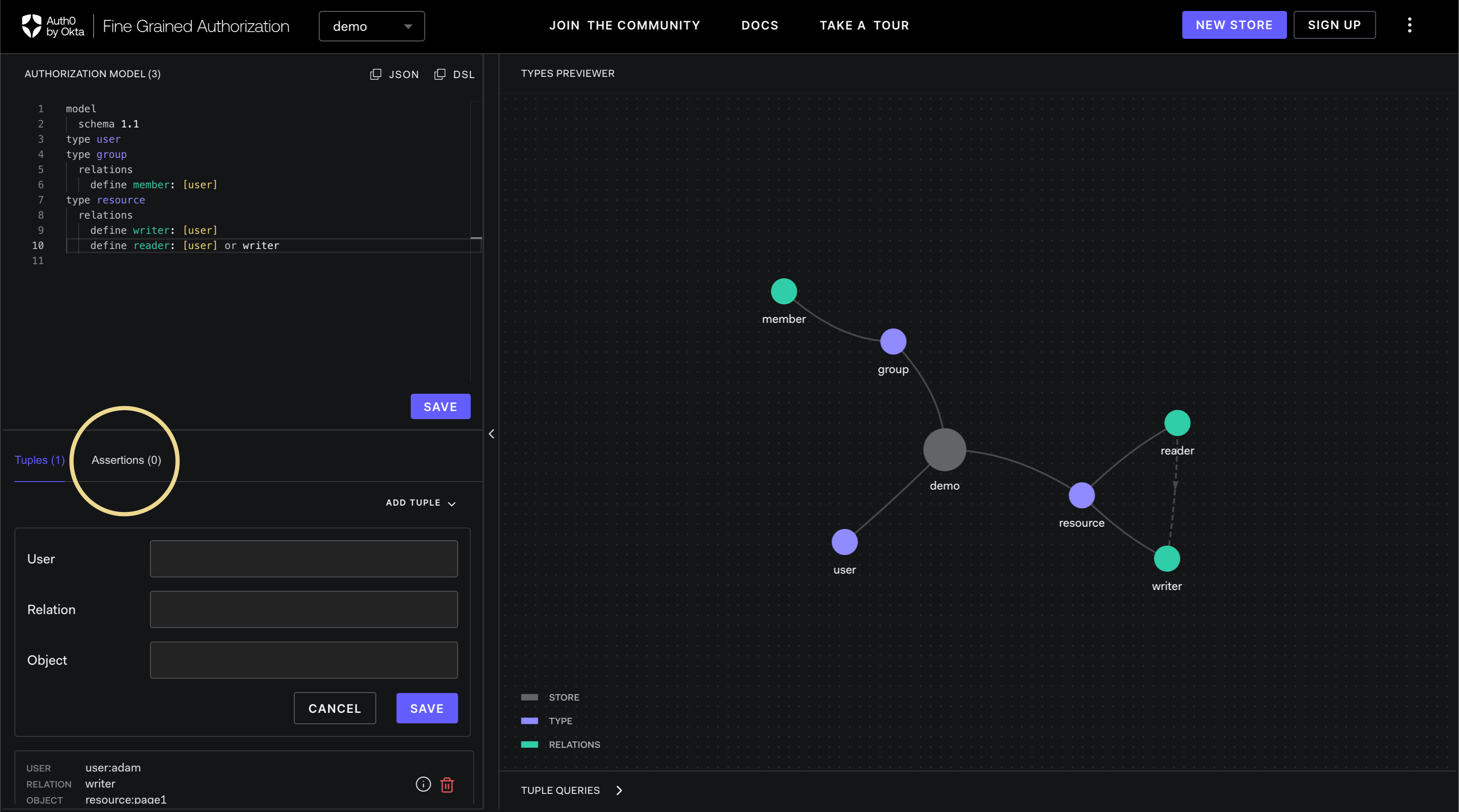Expand the Tuple Queries section
The height and width of the screenshot is (812, 1459).
[x=571, y=790]
